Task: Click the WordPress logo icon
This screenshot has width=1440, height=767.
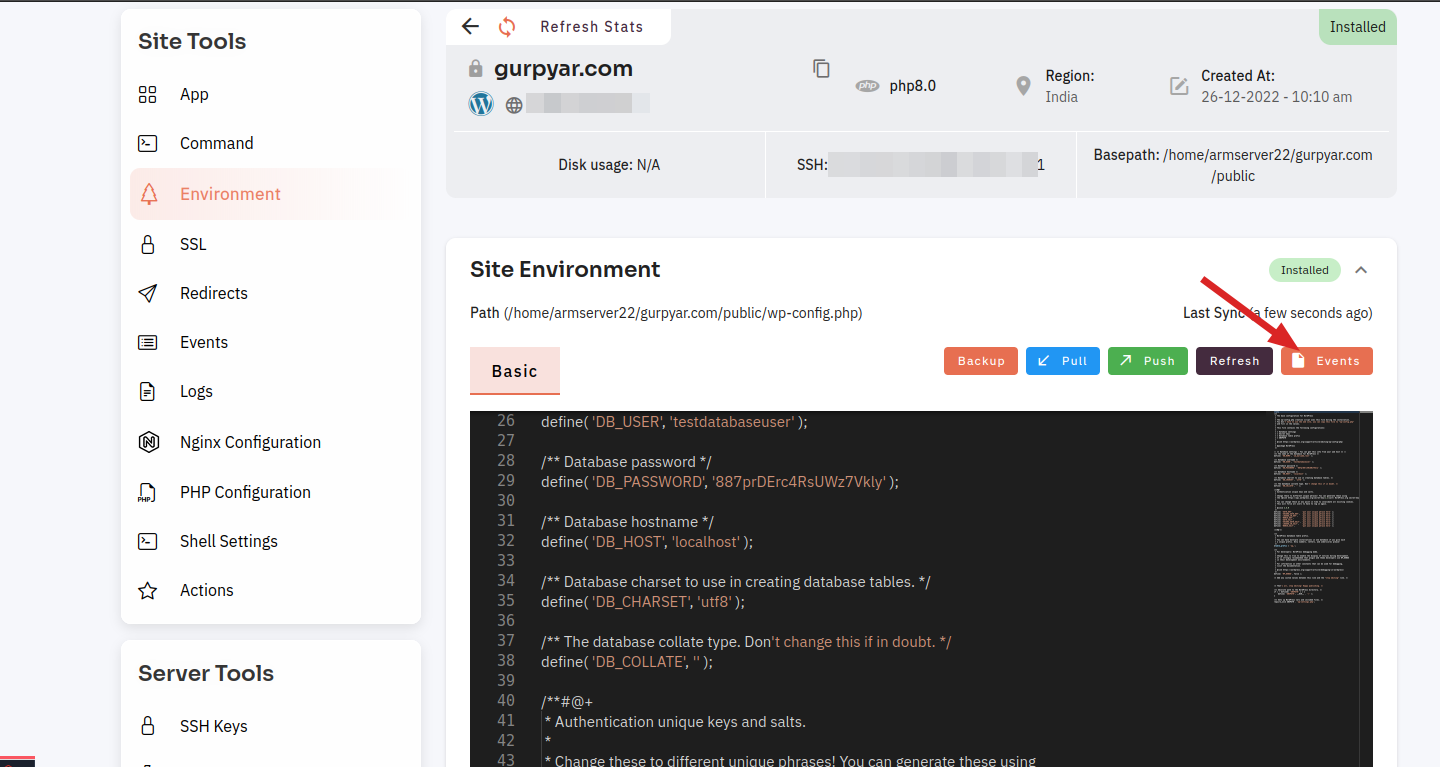Action: point(482,103)
